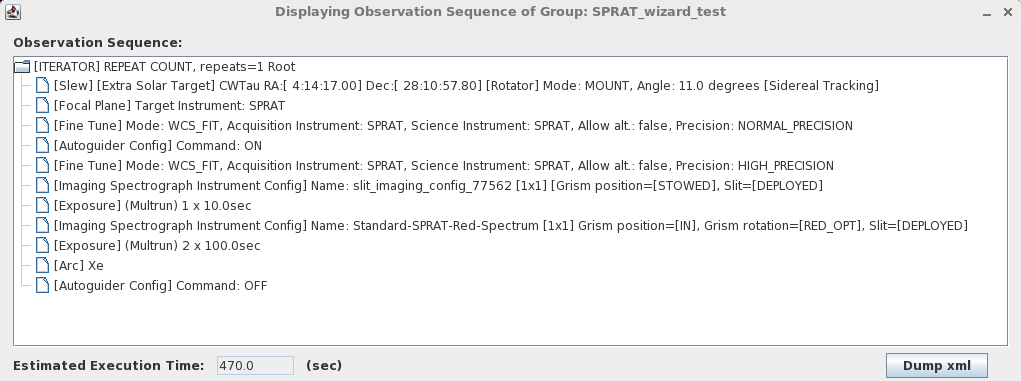
Task: Select the ITERATOR REPEAT COUNT Root node text
Action: (x=164, y=67)
